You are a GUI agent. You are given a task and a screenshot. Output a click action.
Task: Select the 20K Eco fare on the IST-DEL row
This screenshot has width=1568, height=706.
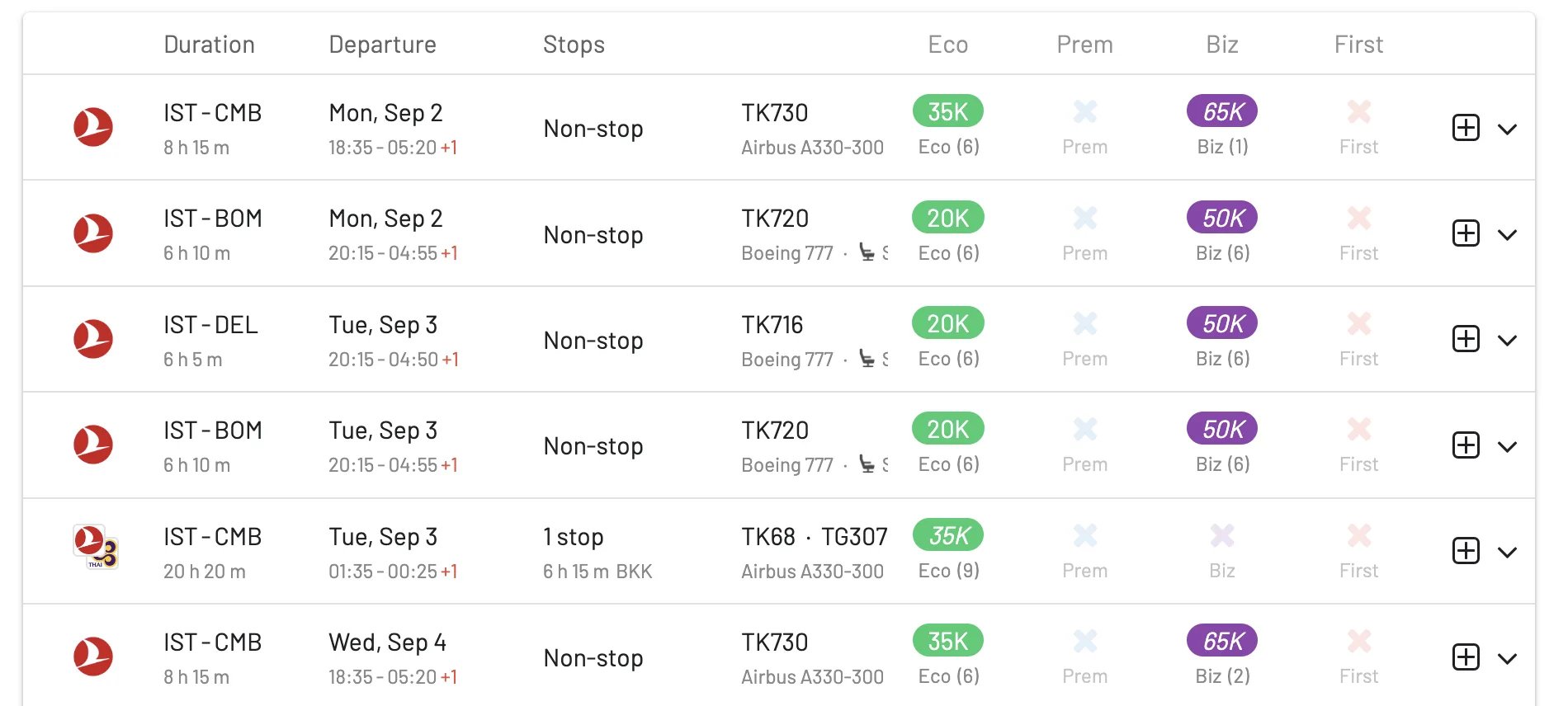click(x=948, y=323)
